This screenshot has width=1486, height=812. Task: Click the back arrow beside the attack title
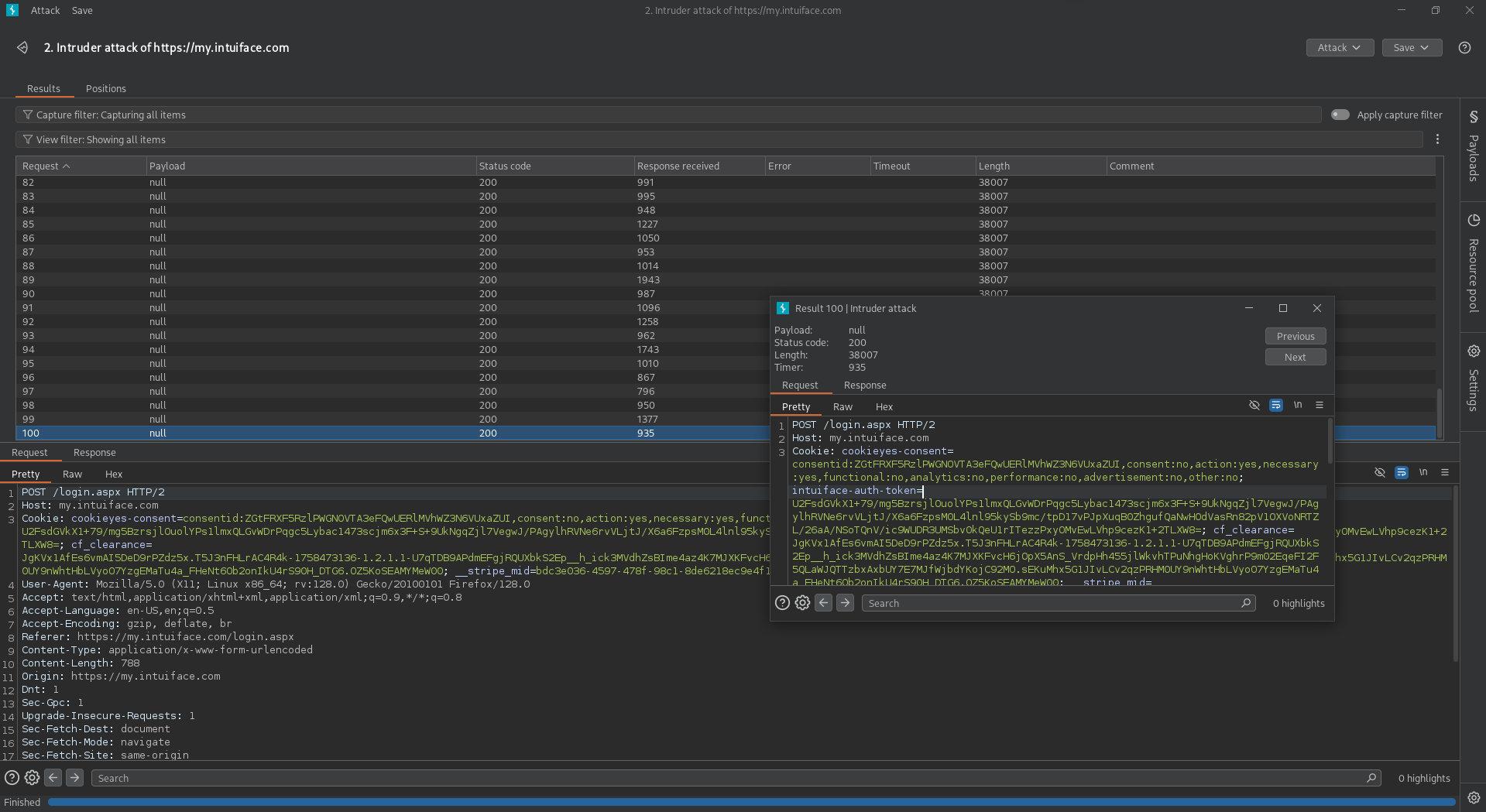click(22, 48)
